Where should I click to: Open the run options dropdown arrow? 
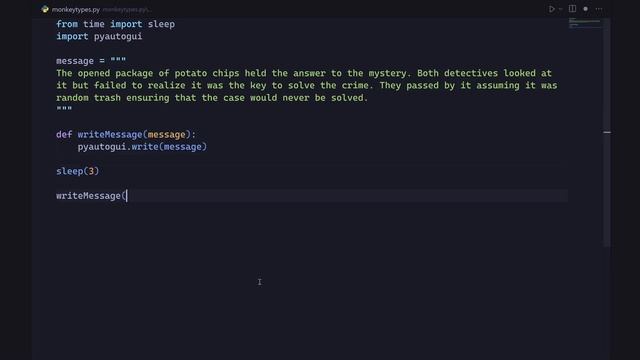pos(560,9)
